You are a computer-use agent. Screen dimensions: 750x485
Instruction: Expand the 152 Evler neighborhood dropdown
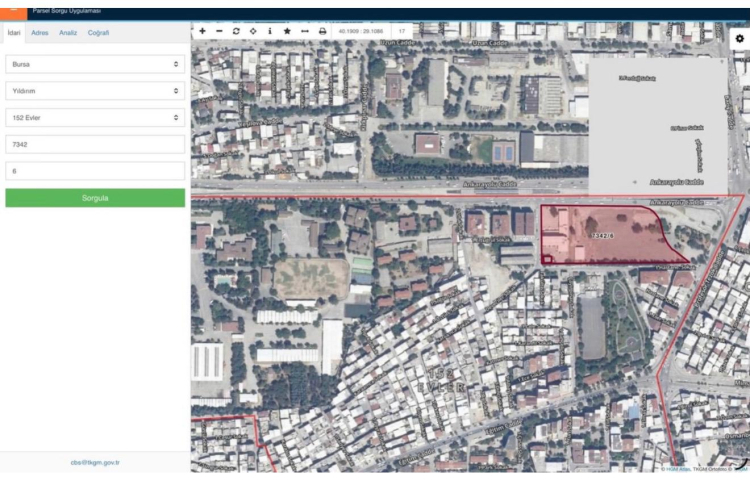coord(95,118)
